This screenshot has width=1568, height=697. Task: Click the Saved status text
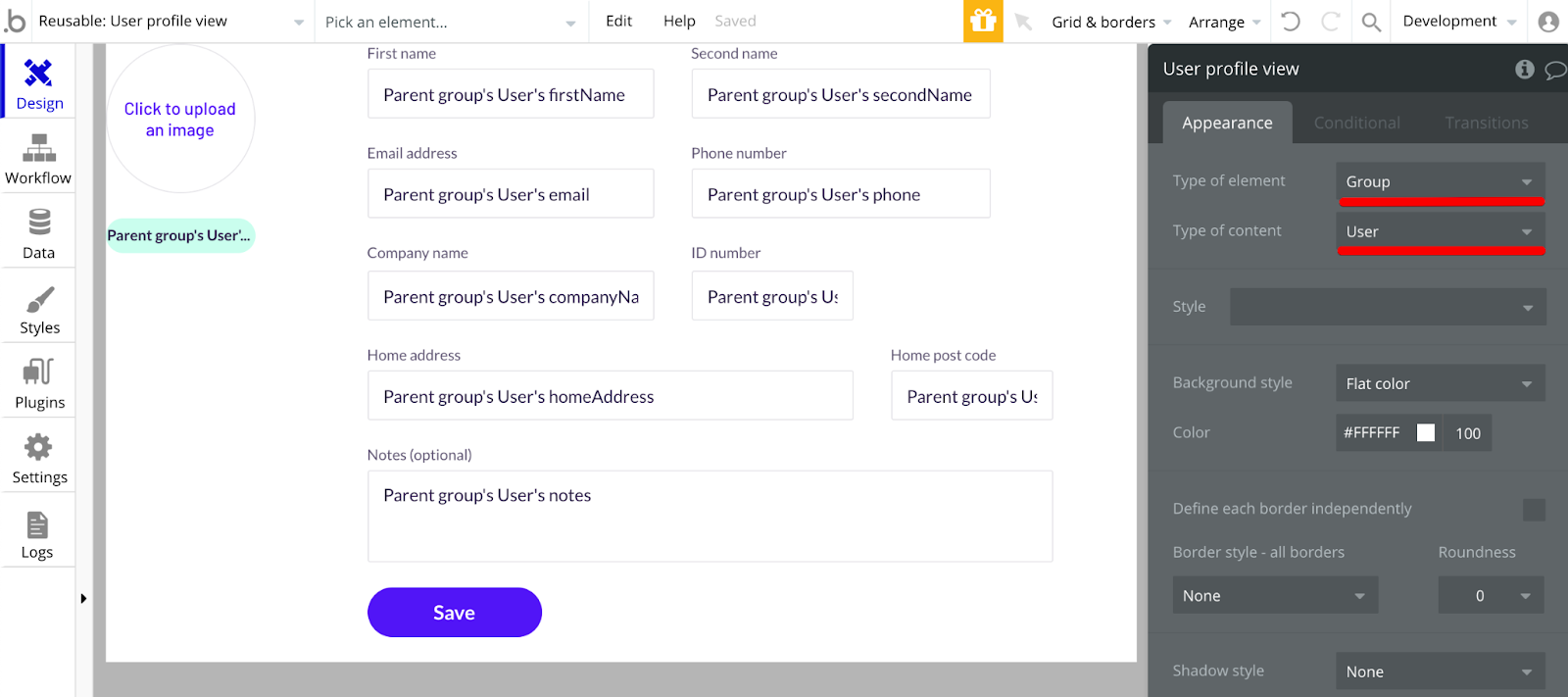click(x=735, y=21)
